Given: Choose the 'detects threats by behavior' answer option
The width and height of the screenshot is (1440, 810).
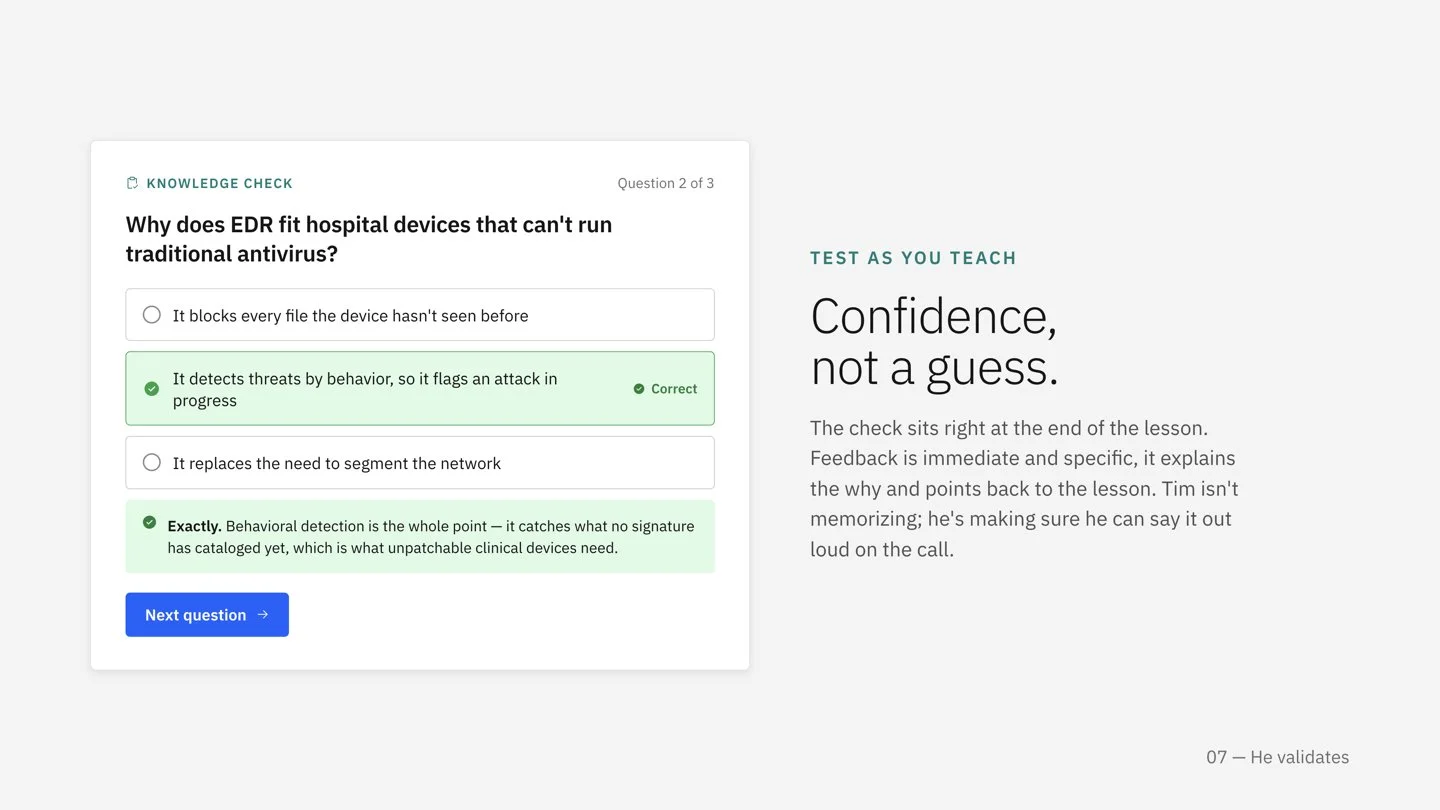Looking at the screenshot, I should coord(420,389).
